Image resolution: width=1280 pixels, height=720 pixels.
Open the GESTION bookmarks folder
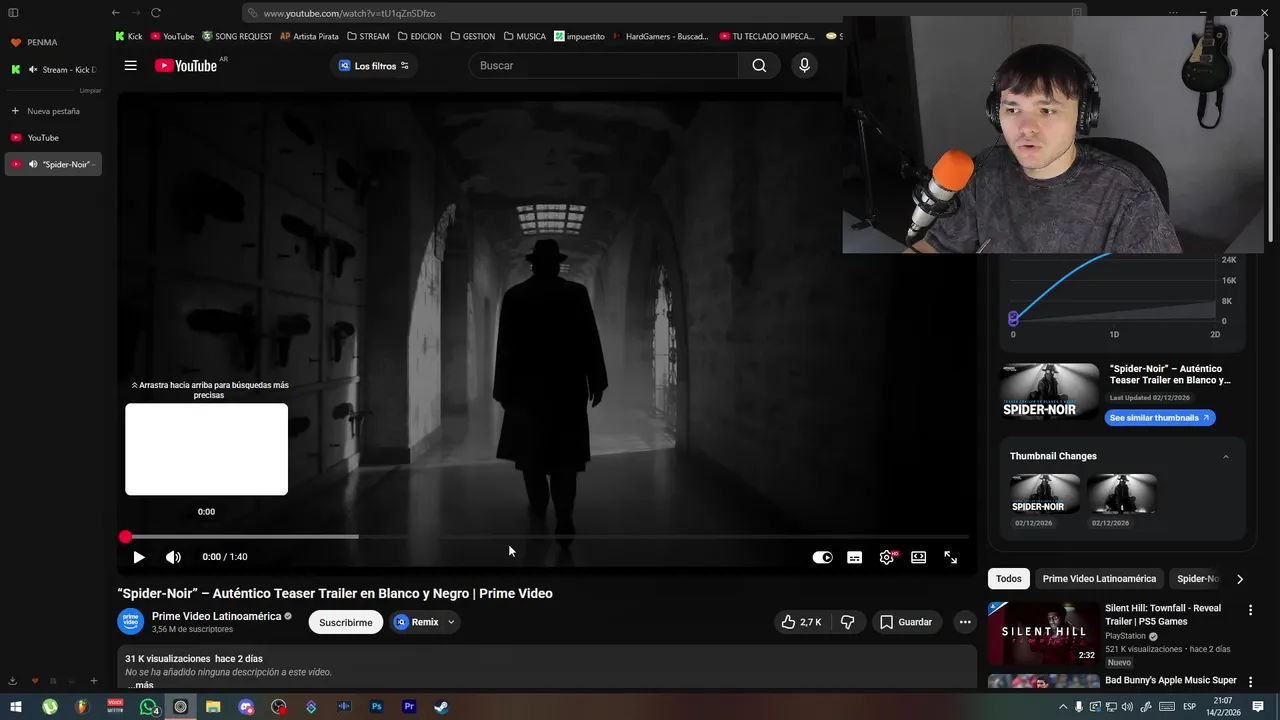point(473,36)
